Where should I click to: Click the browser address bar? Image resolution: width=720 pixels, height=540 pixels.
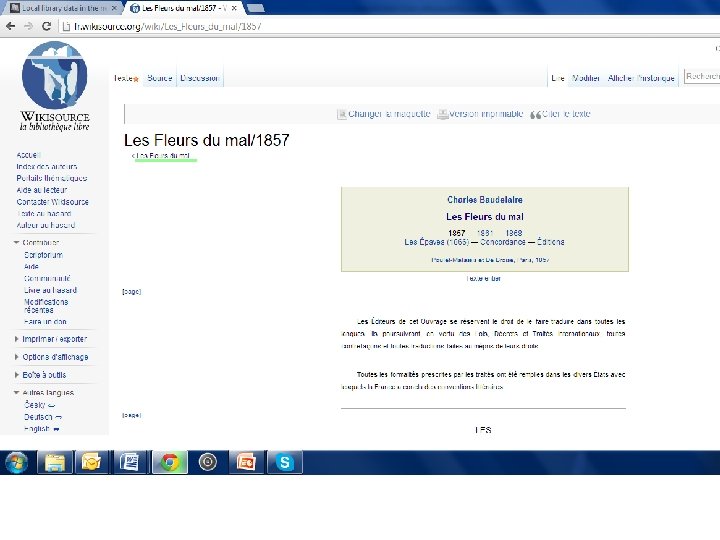390,26
